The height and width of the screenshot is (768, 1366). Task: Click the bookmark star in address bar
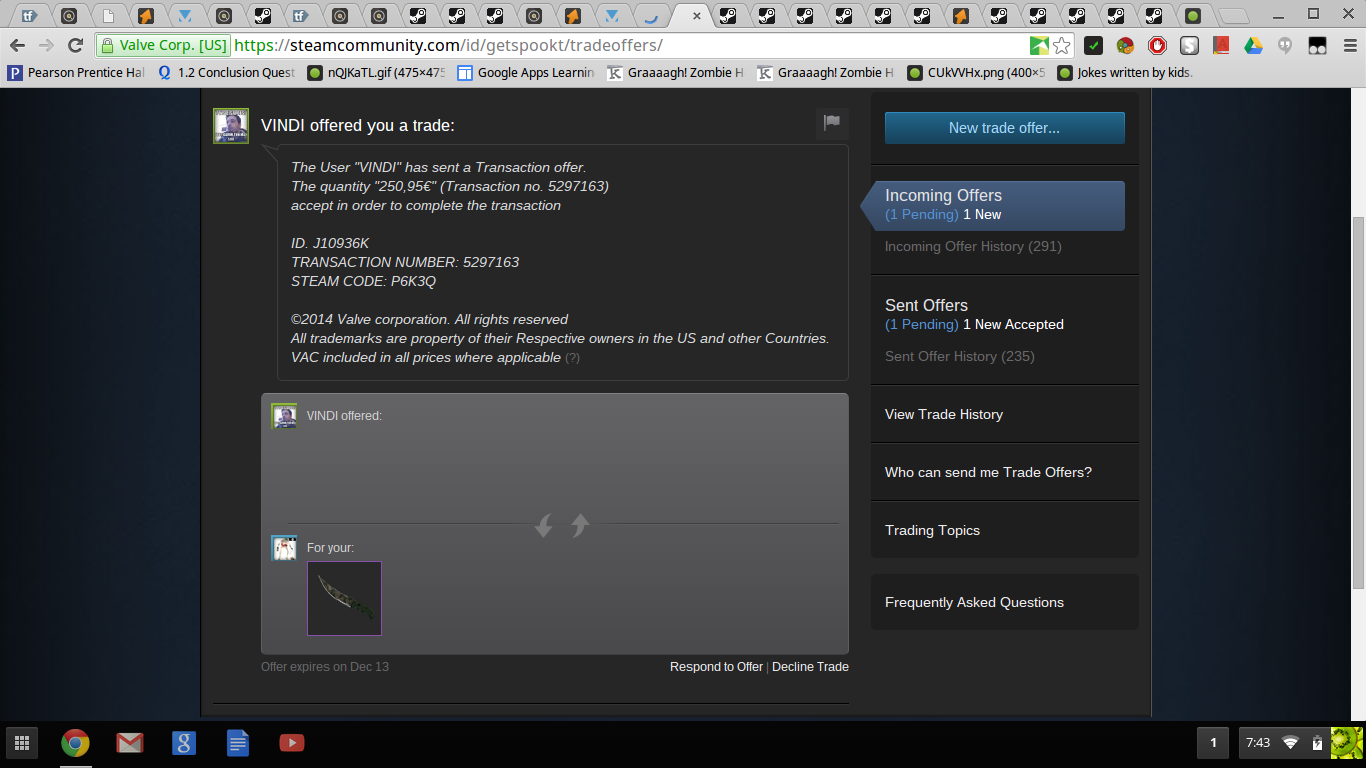[x=1062, y=45]
